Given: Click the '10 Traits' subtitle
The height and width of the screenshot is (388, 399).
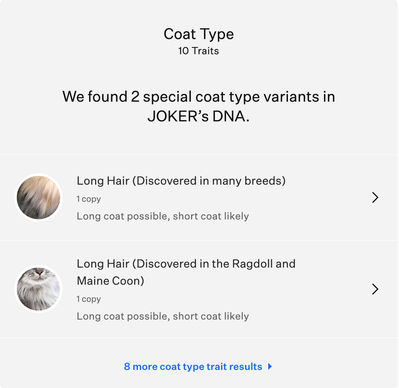Looking at the screenshot, I should (199, 51).
